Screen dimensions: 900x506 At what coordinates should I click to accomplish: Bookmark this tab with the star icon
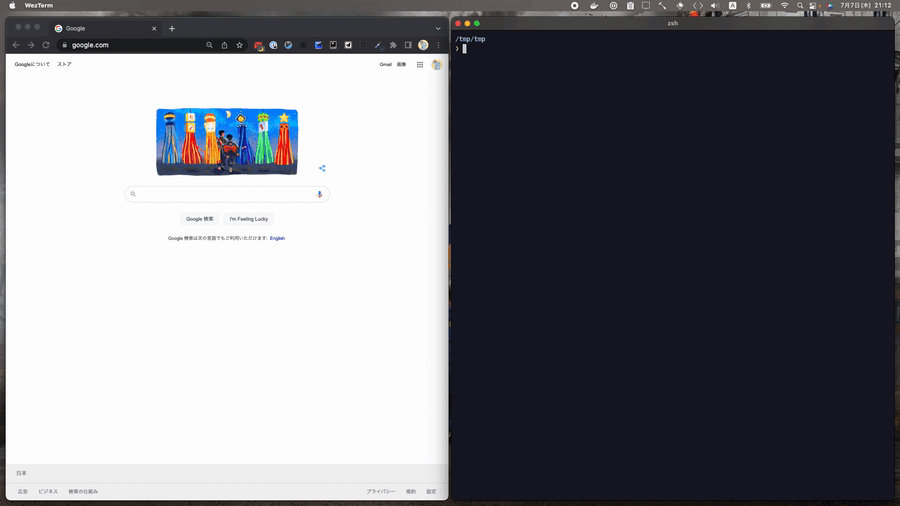tap(239, 45)
